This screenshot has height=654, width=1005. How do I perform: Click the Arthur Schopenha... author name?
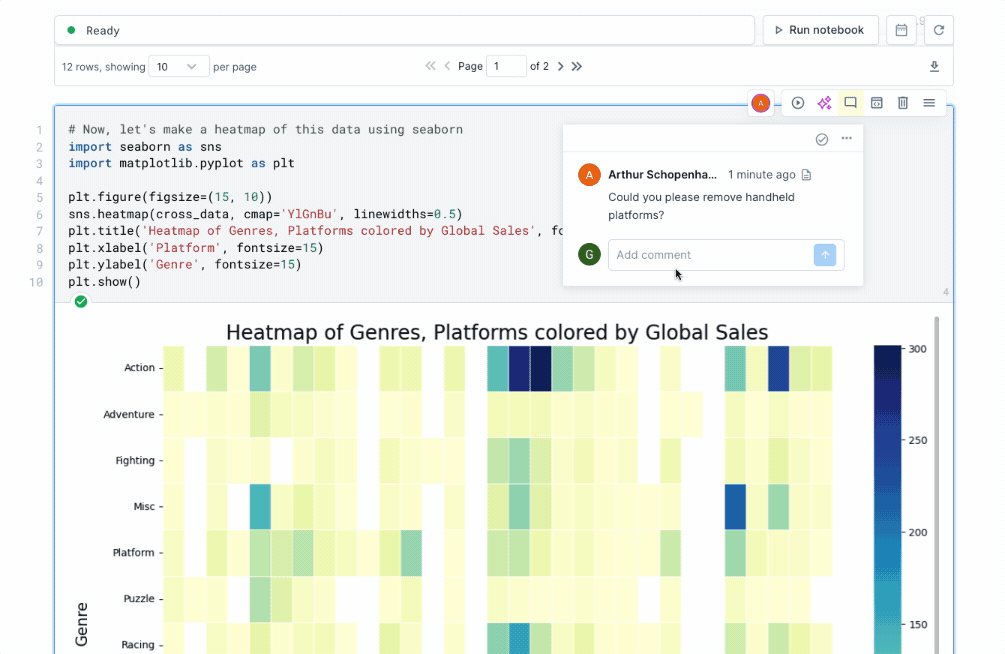[x=662, y=175]
